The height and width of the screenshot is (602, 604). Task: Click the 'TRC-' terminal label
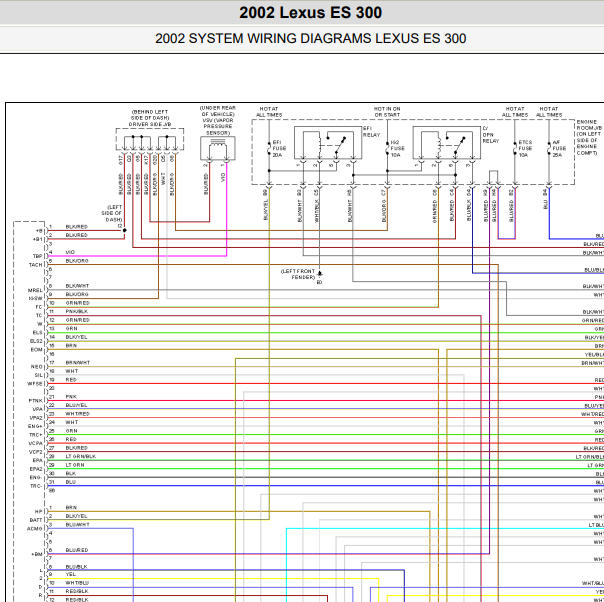pos(35,486)
